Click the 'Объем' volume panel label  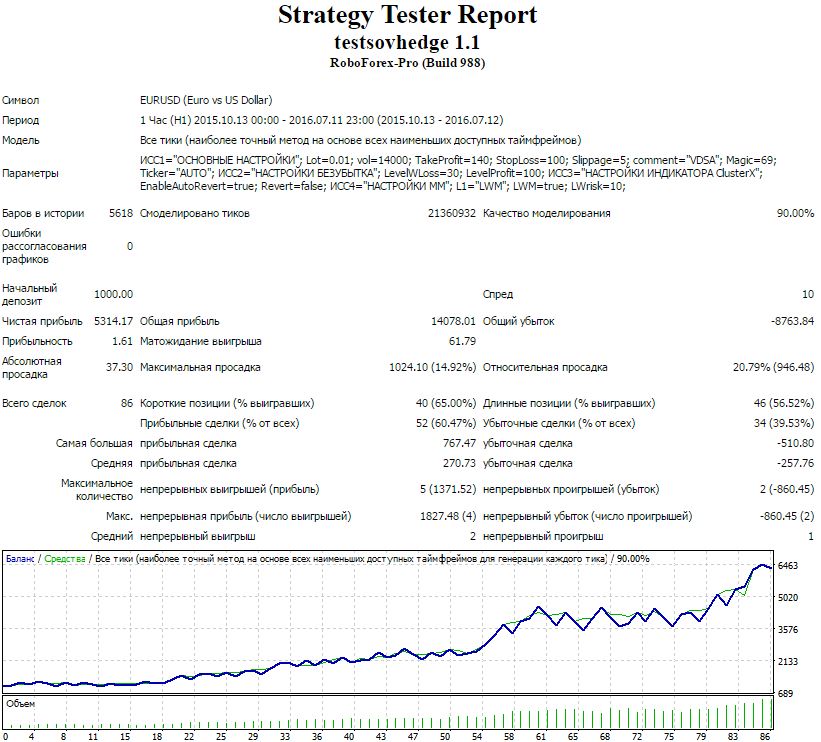point(20,704)
